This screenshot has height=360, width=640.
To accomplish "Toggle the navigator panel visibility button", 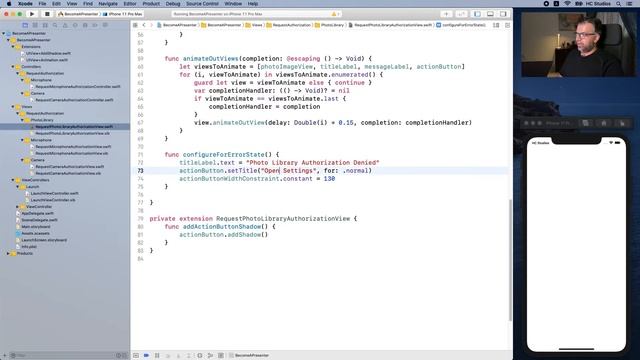I will tap(477, 14).
